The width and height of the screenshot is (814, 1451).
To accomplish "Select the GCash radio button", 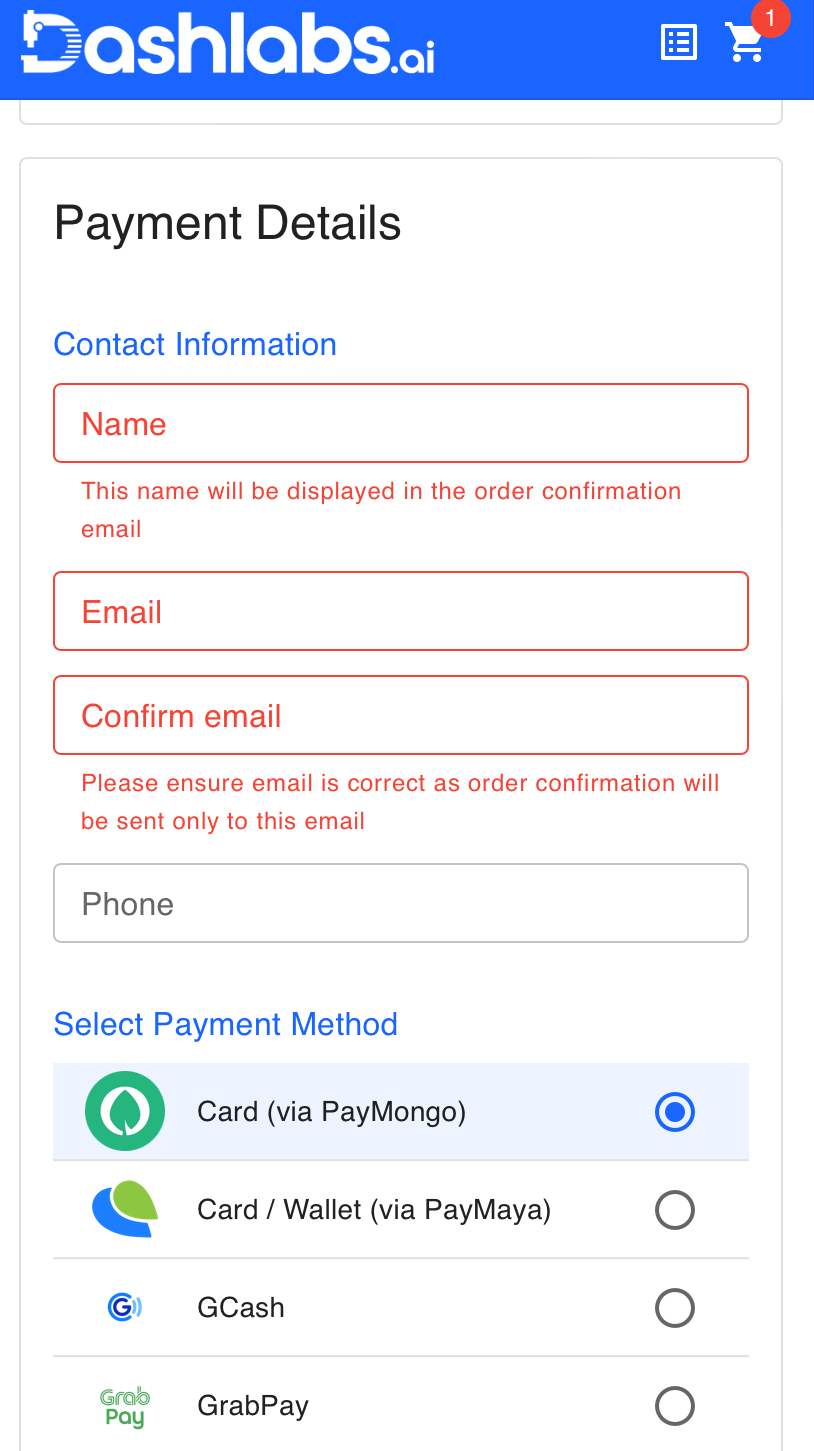I will click(x=675, y=1308).
